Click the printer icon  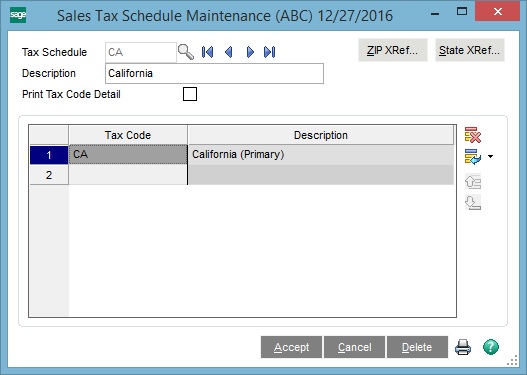click(463, 347)
